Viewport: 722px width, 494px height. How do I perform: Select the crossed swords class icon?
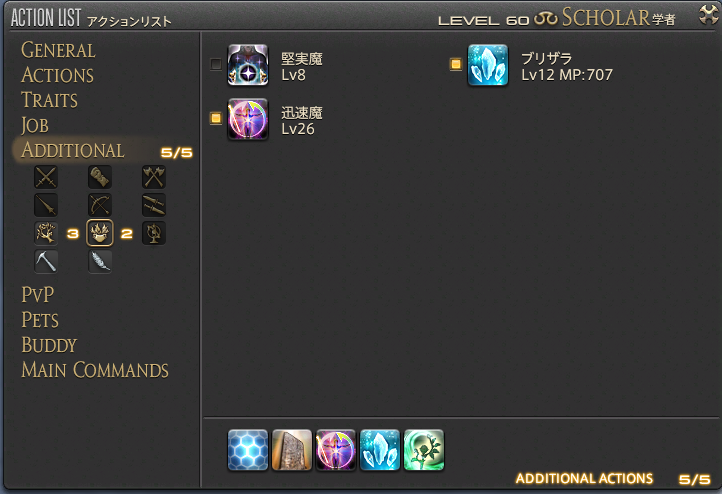pos(46,177)
